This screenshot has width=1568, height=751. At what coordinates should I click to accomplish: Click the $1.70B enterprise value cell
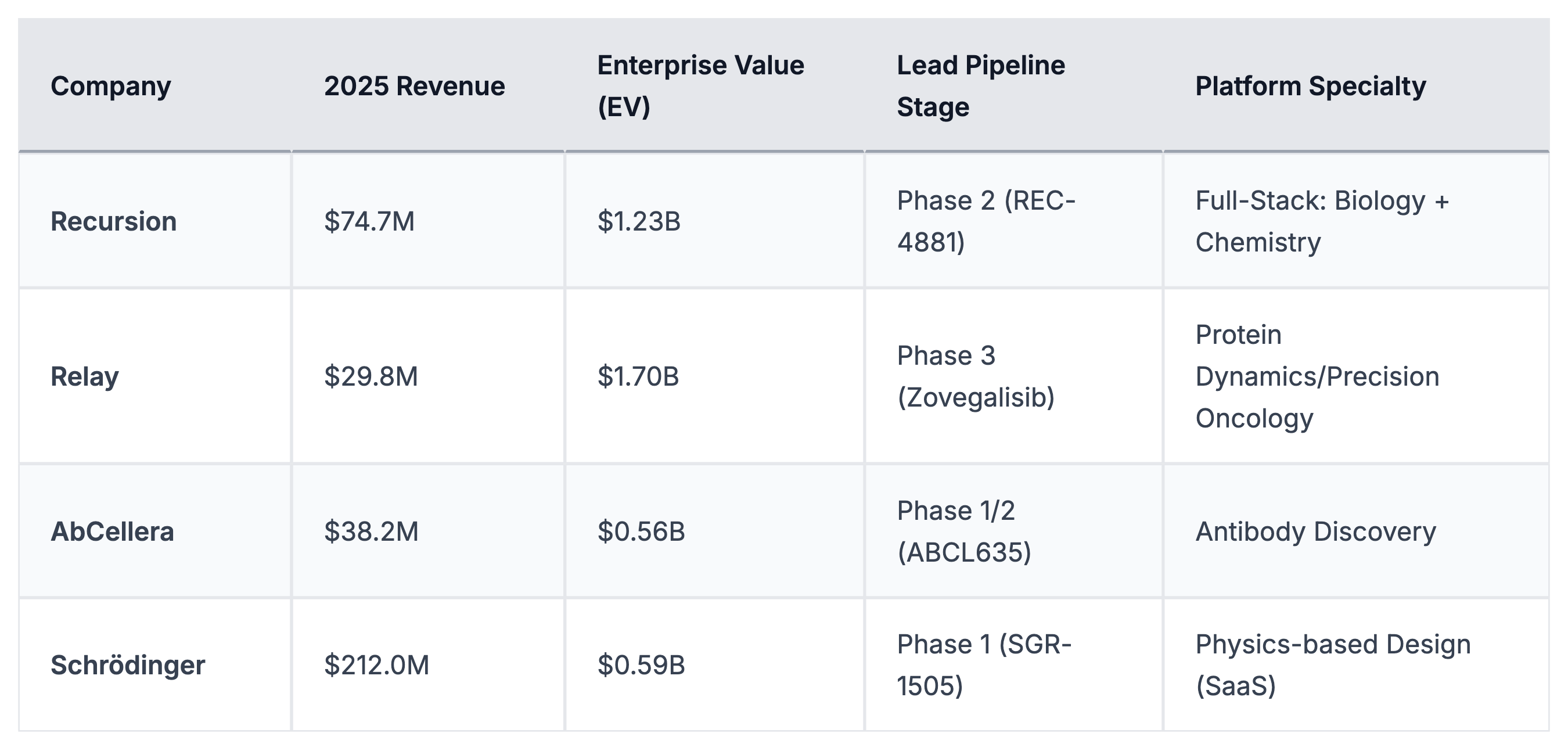click(x=638, y=376)
